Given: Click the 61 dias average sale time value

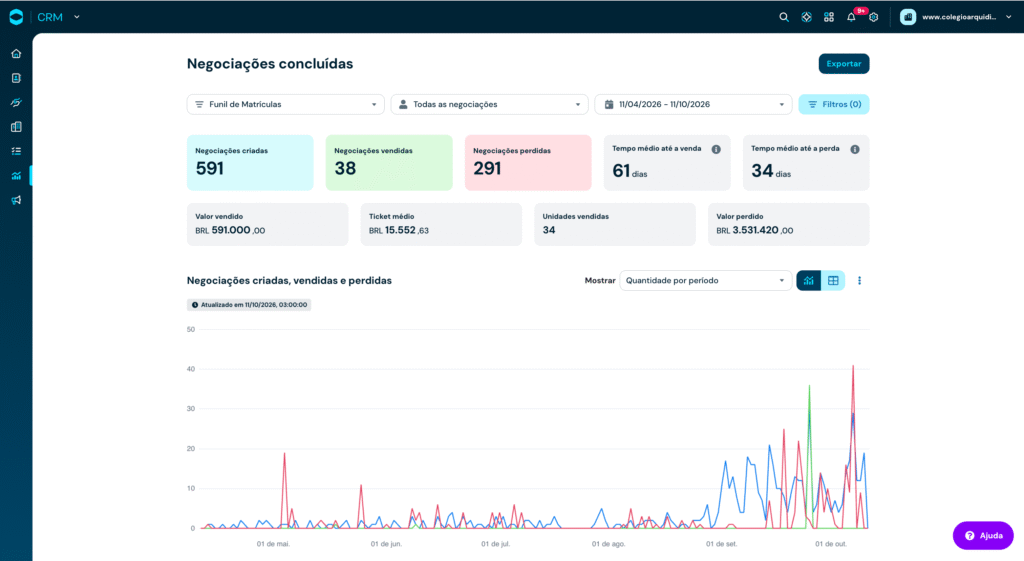Looking at the screenshot, I should click(x=630, y=171).
